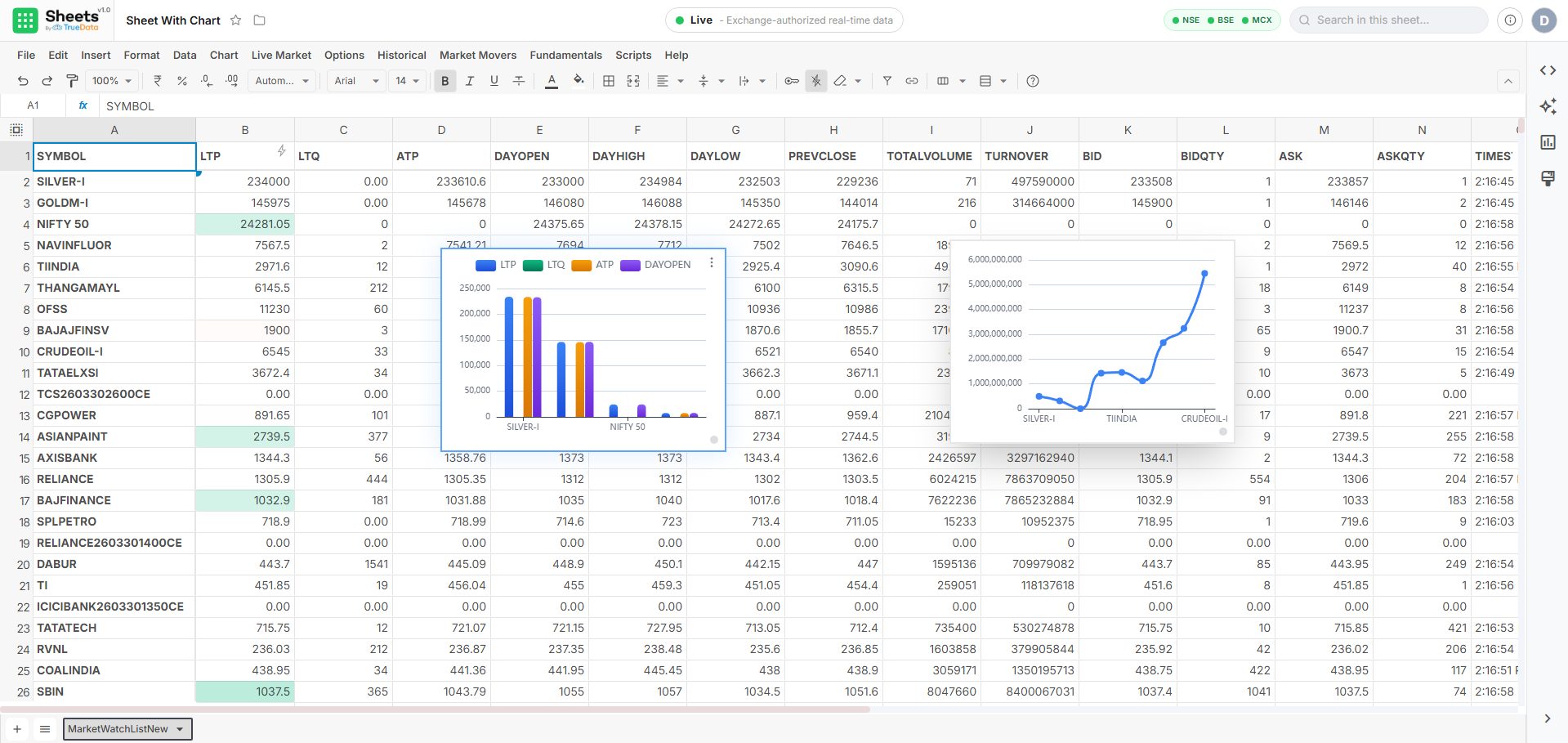Screen dimensions: 1568x743
Task: Click the key icon in toolbar
Action: [792, 81]
